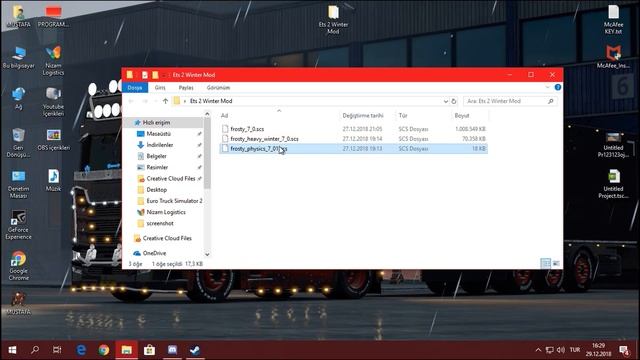The height and width of the screenshot is (360, 640).
Task: Open taskbar search magnifier
Action: 35,350
